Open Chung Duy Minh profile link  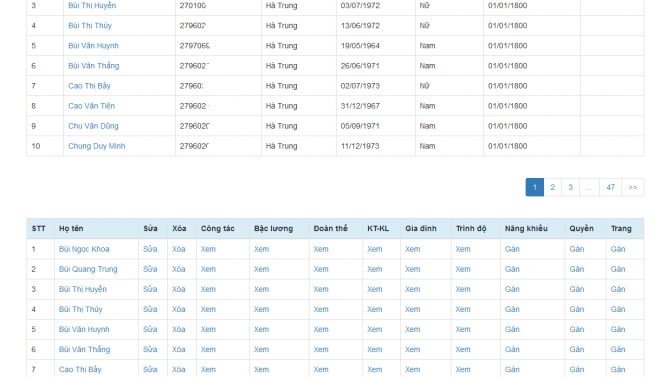[x=97, y=146]
